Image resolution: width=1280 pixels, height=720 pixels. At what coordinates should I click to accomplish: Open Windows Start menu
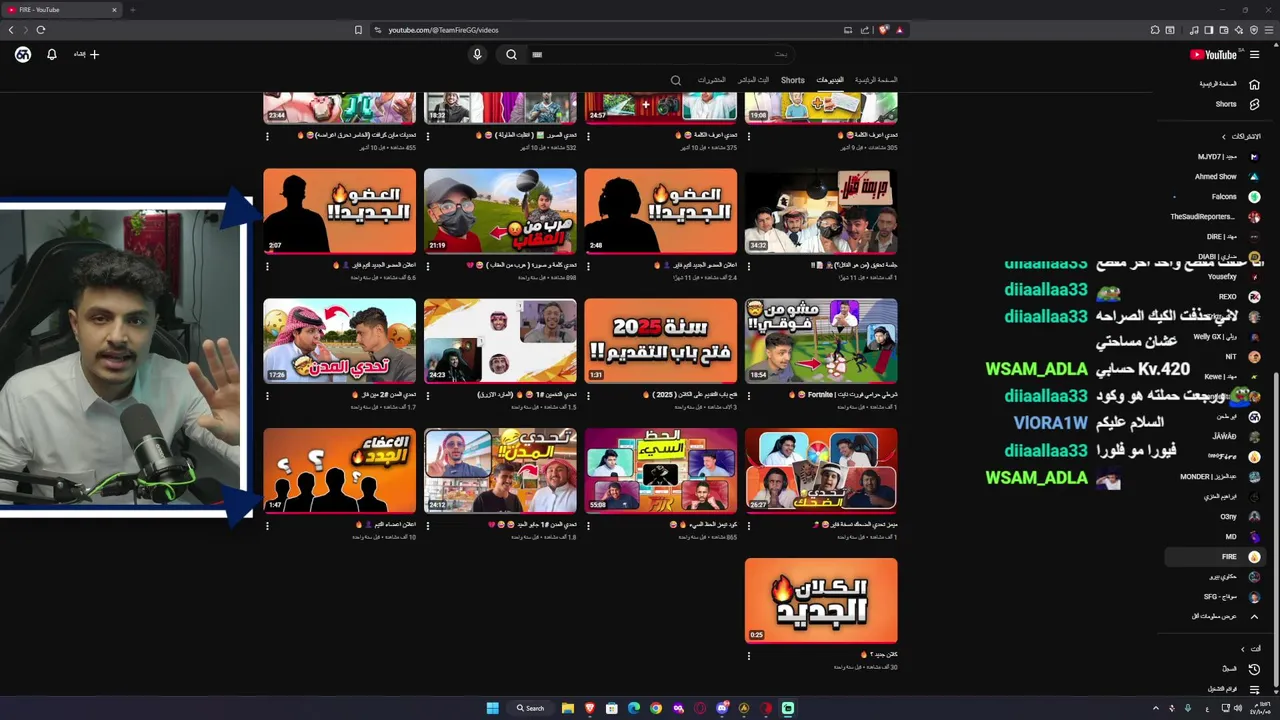[x=492, y=708]
